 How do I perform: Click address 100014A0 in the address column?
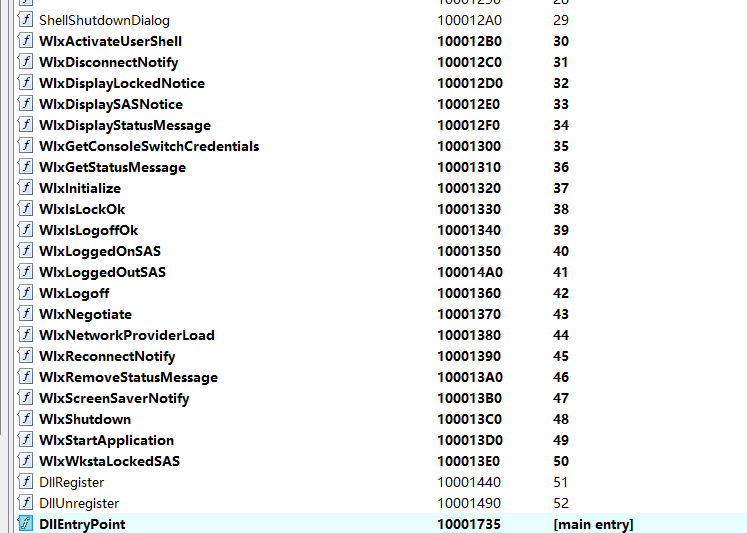click(470, 272)
